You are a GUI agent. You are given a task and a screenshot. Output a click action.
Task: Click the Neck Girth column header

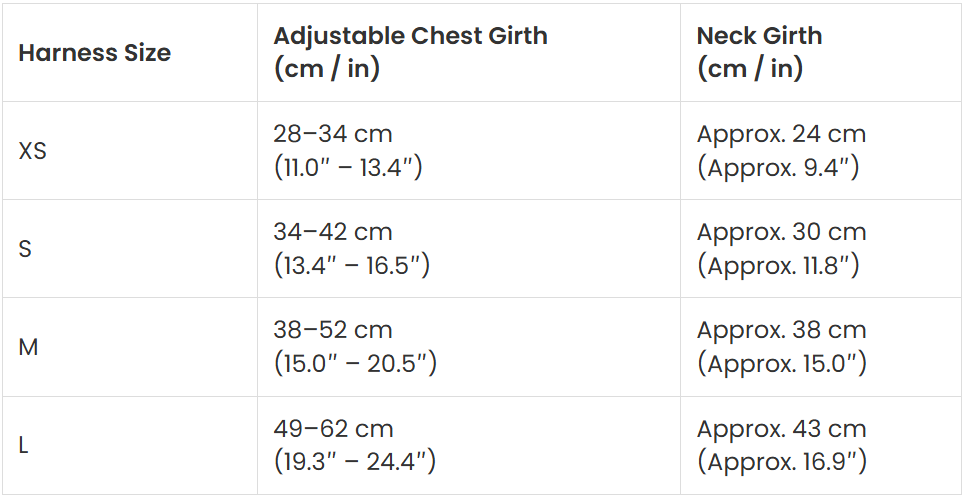(759, 37)
